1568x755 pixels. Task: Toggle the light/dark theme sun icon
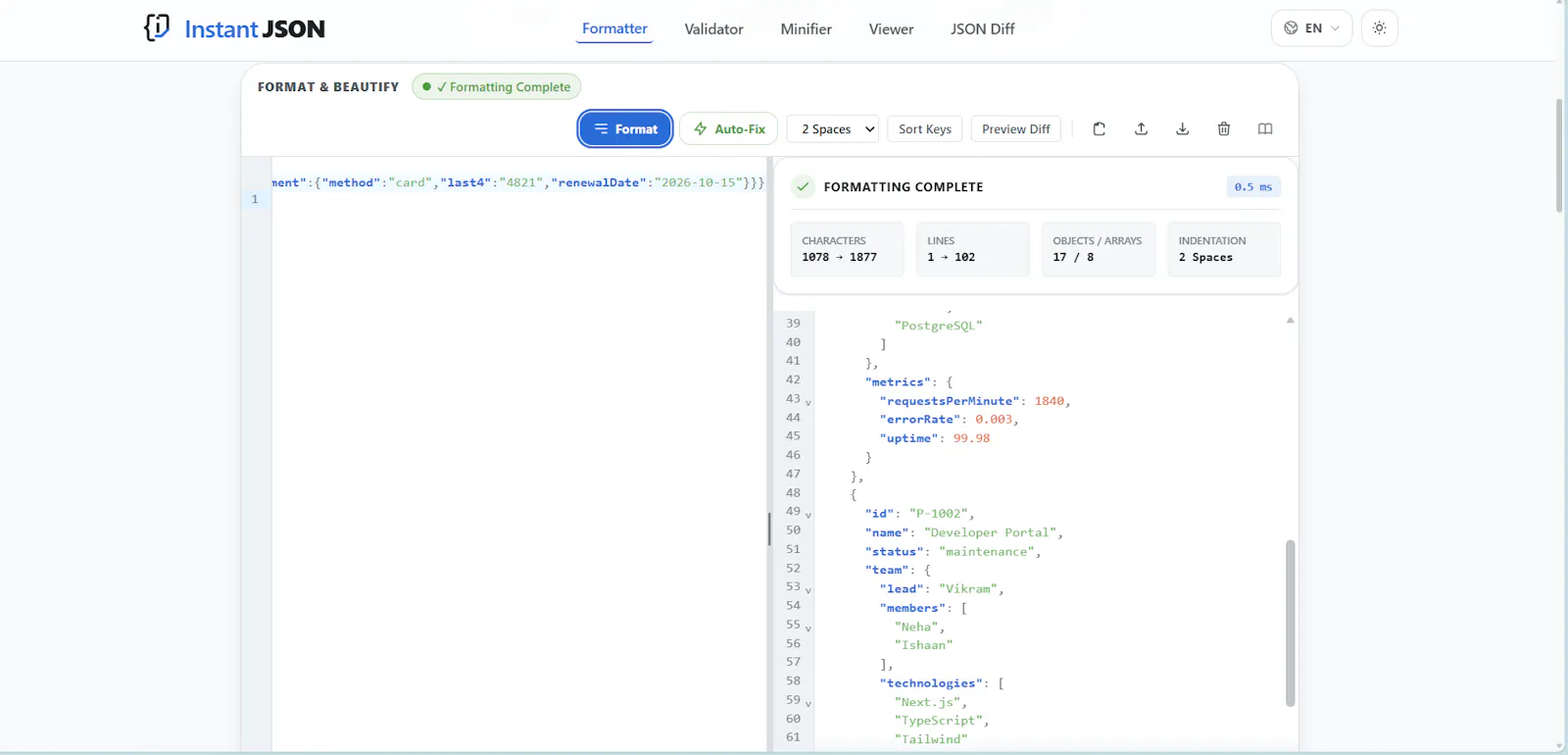(x=1380, y=28)
